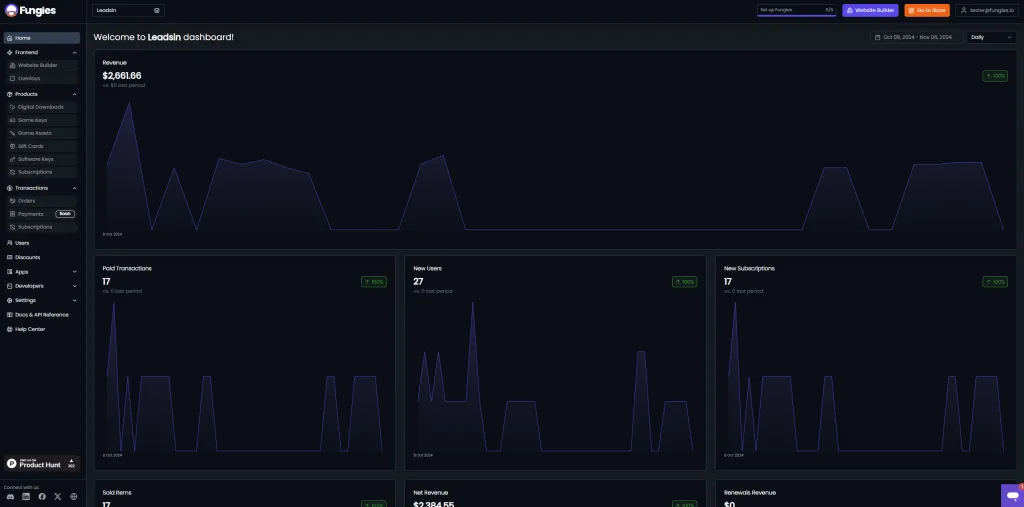Expand the Apps section

pyautogui.click(x=74, y=272)
